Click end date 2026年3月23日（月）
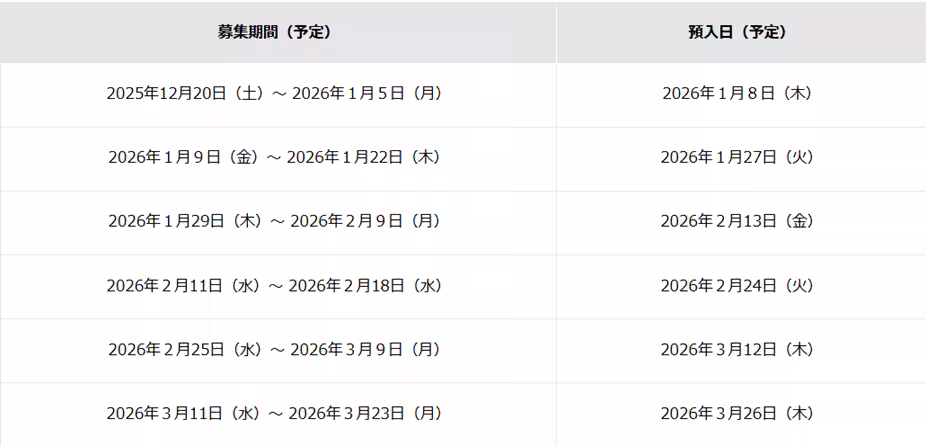Screen dimensions: 926x446 [x=366, y=414]
